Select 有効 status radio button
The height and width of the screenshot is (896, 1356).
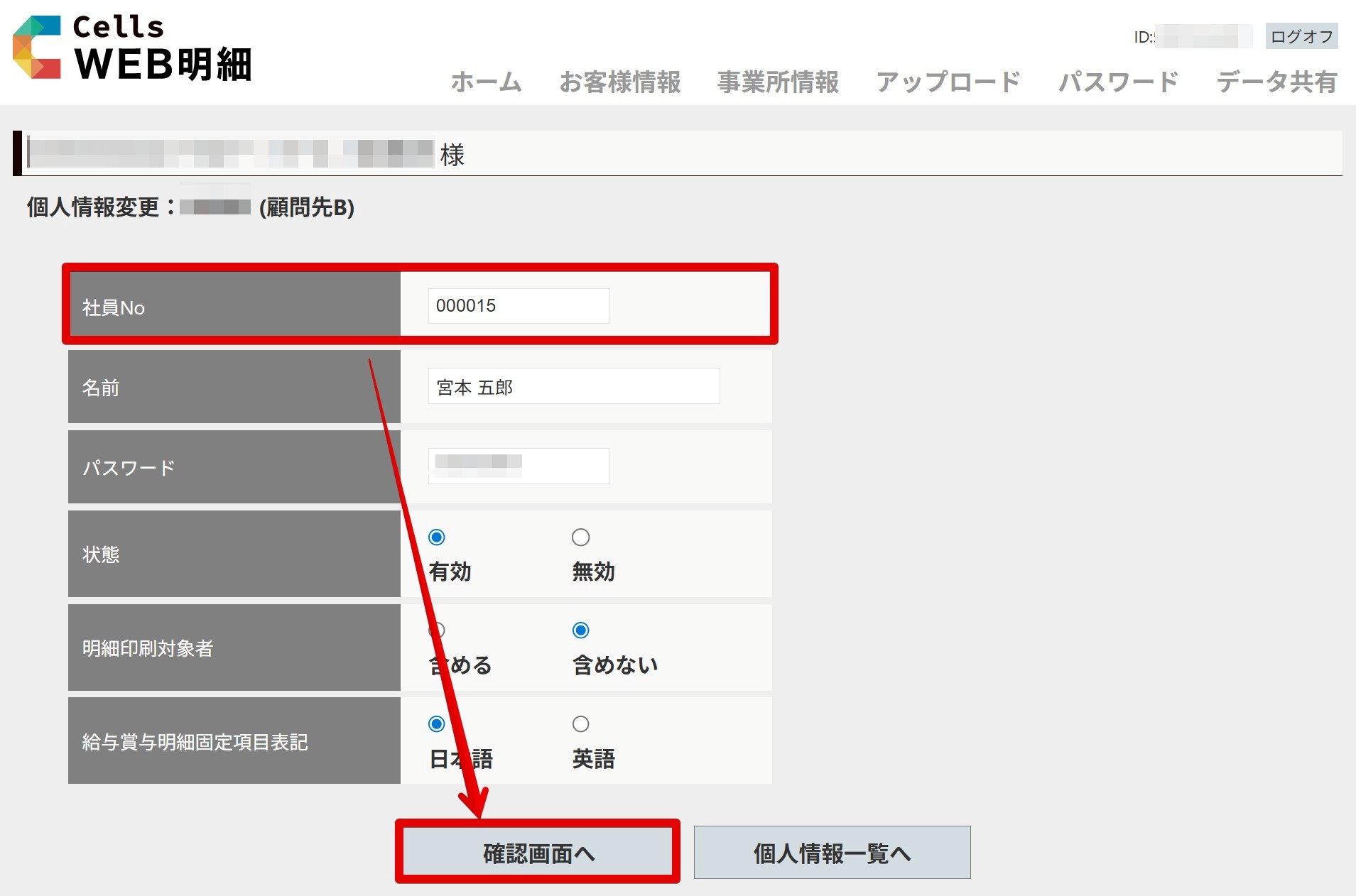point(437,537)
